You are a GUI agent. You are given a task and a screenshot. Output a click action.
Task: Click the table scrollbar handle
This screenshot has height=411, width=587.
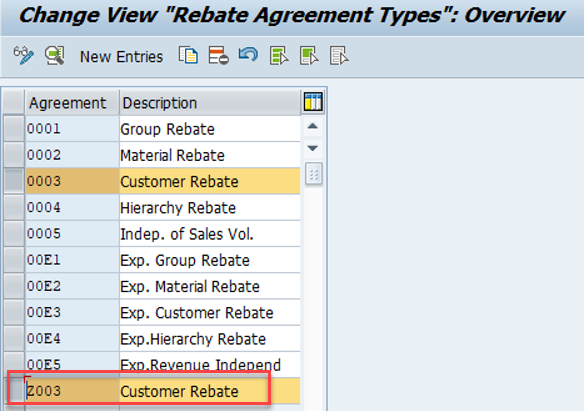[314, 174]
